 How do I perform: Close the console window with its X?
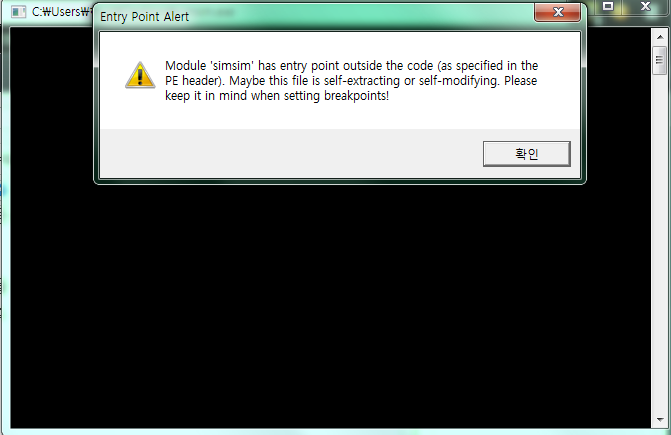point(645,6)
